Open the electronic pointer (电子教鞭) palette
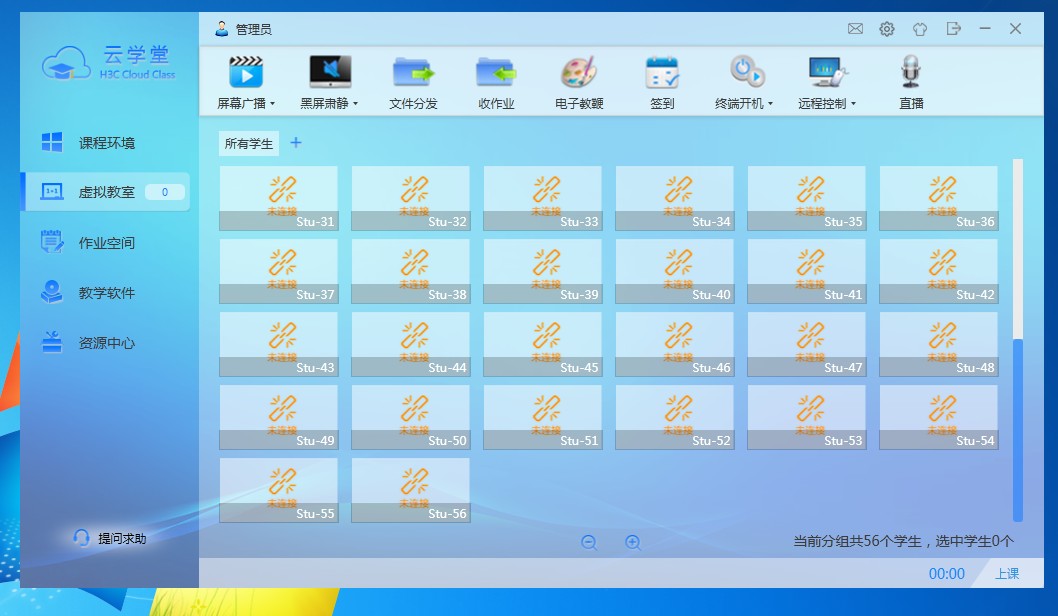Viewport: 1058px width, 616px height. (579, 72)
